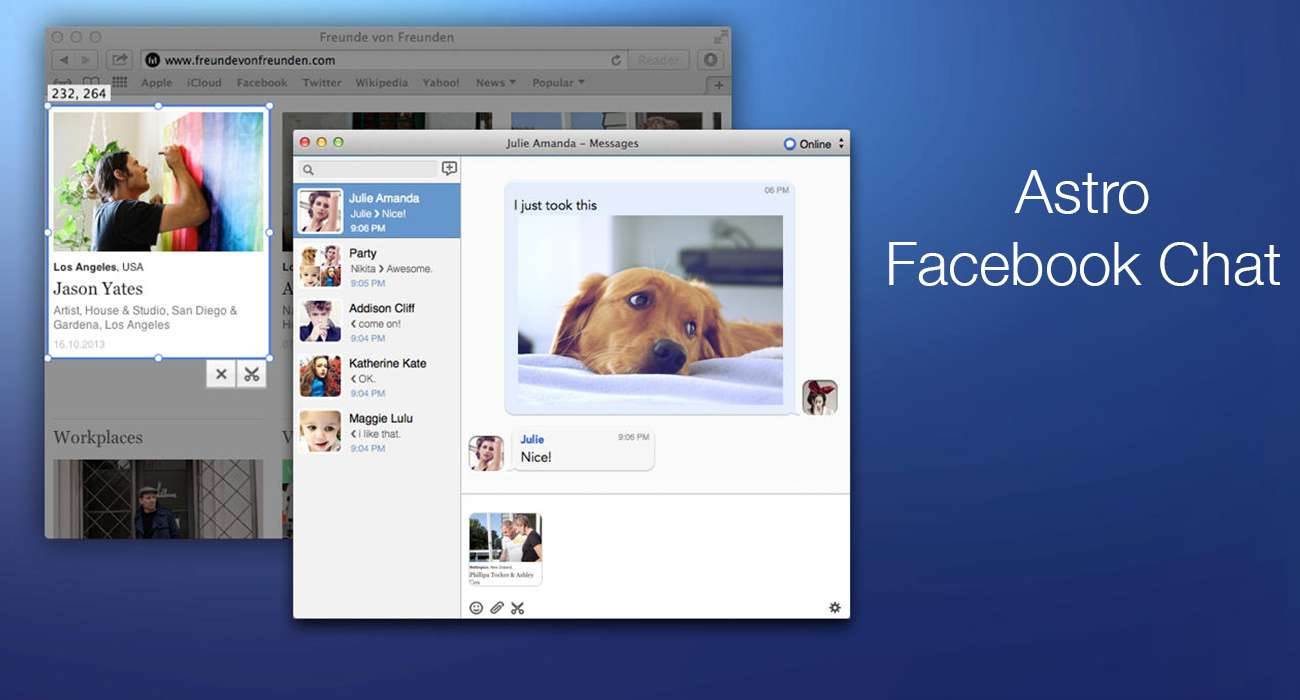
Task: Open the Addison Cliff conversation
Action: click(377, 321)
